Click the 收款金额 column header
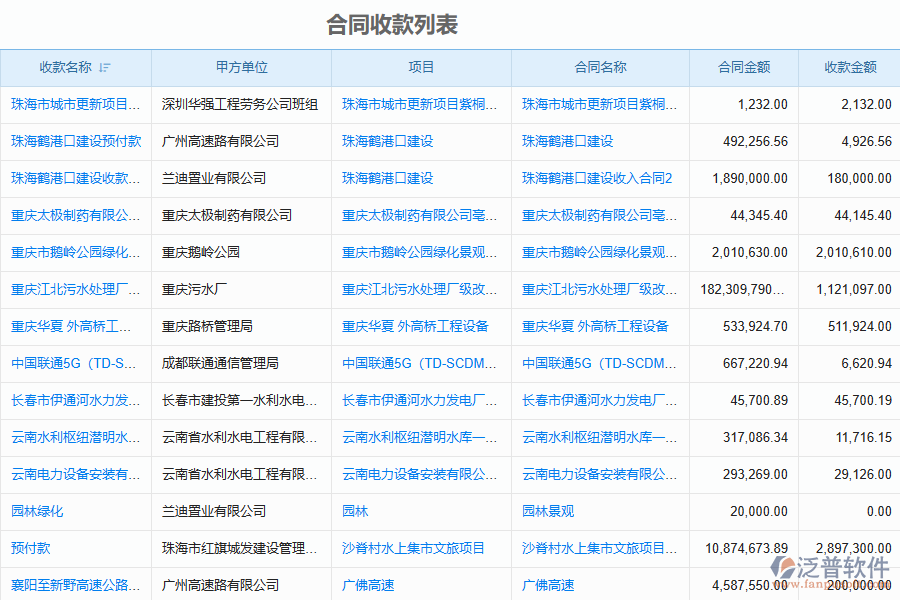This screenshot has width=900, height=600. [850, 68]
